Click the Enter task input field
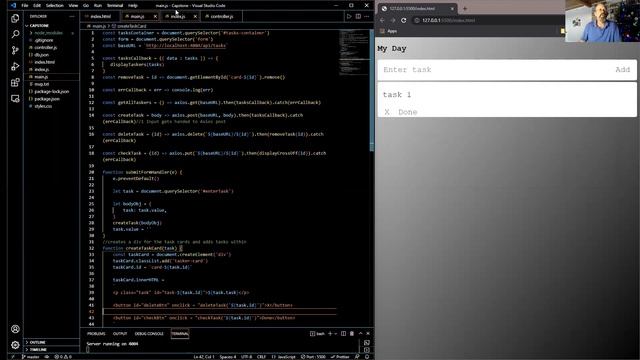This screenshot has width=640, height=360. [495, 69]
